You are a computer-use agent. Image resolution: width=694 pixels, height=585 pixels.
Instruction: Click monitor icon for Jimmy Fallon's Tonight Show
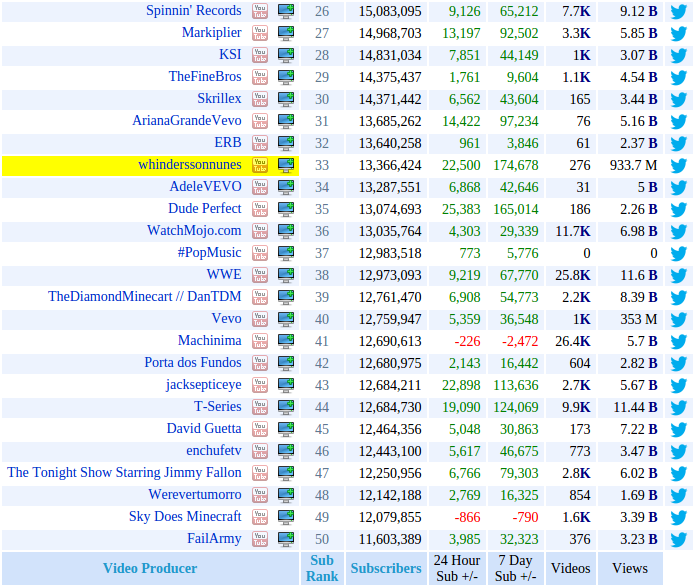pos(286,473)
